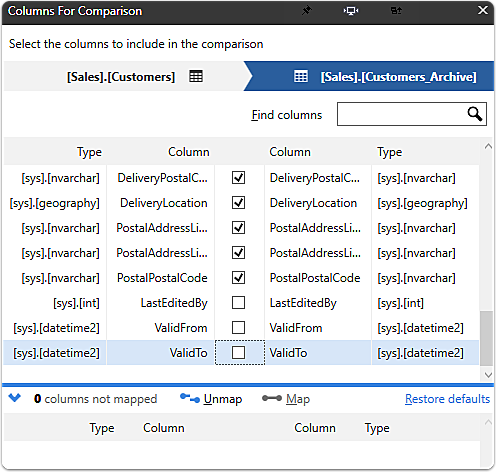
Task: Click the Archive-side [sys].[int] type cell
Action: 425,303
